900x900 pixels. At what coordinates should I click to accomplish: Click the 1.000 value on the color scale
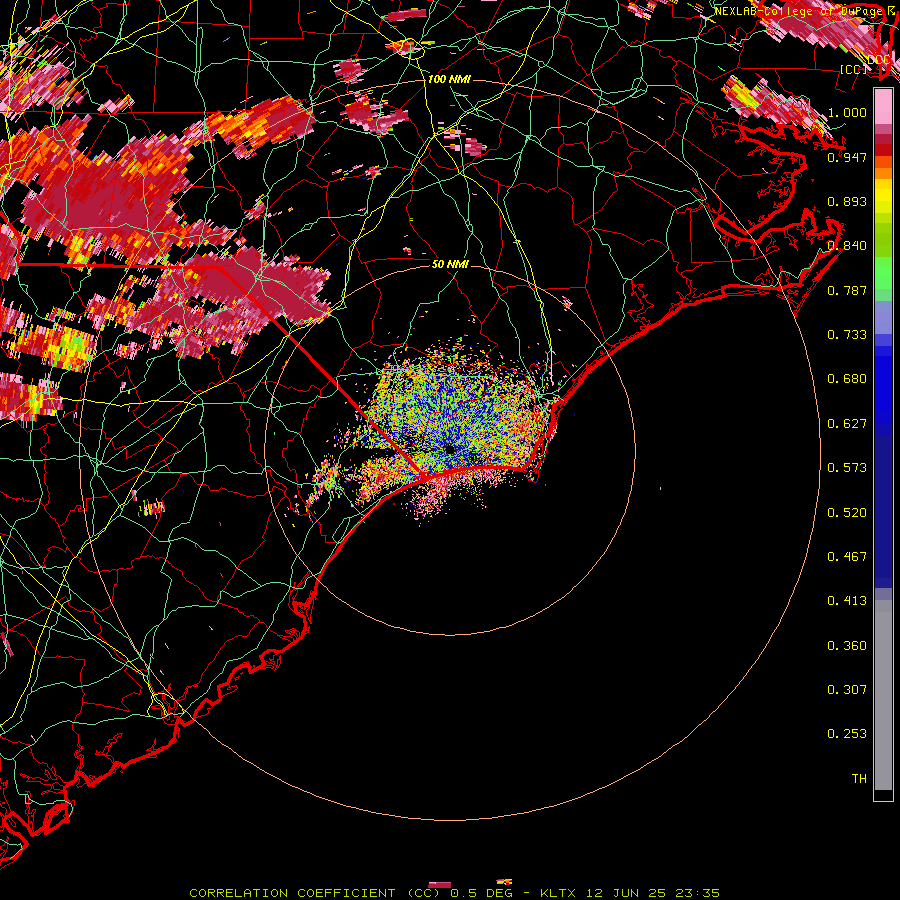coord(847,112)
